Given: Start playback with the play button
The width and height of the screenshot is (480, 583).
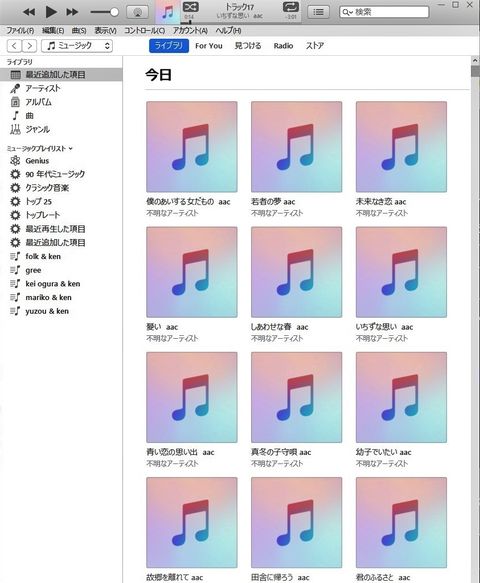Looking at the screenshot, I should (x=51, y=12).
